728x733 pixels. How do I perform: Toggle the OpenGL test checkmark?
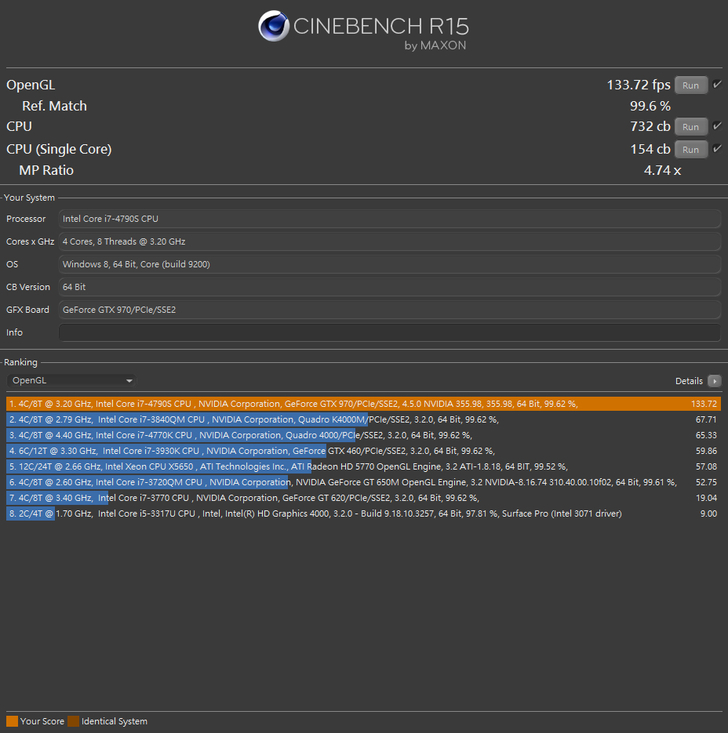[x=717, y=85]
